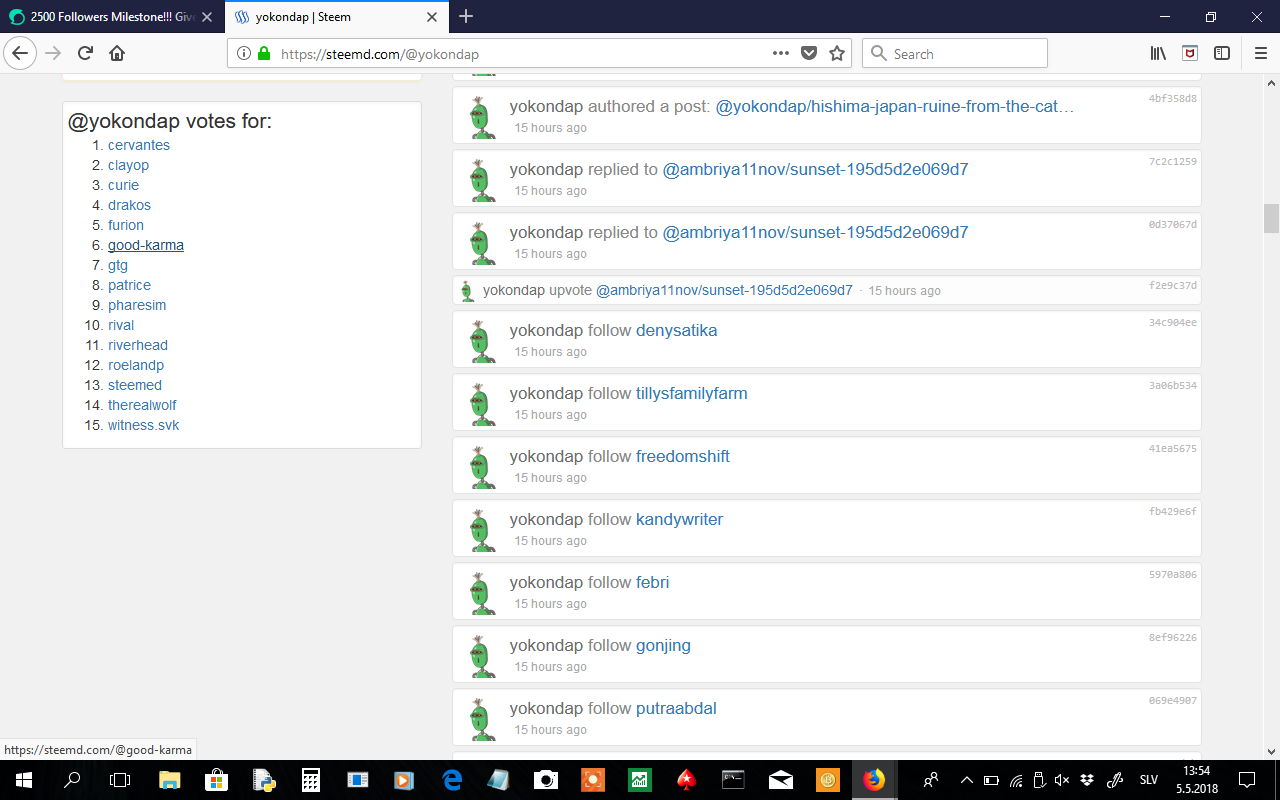Click avatar beside follow denysatika entry
1280x800 pixels.
point(481,341)
